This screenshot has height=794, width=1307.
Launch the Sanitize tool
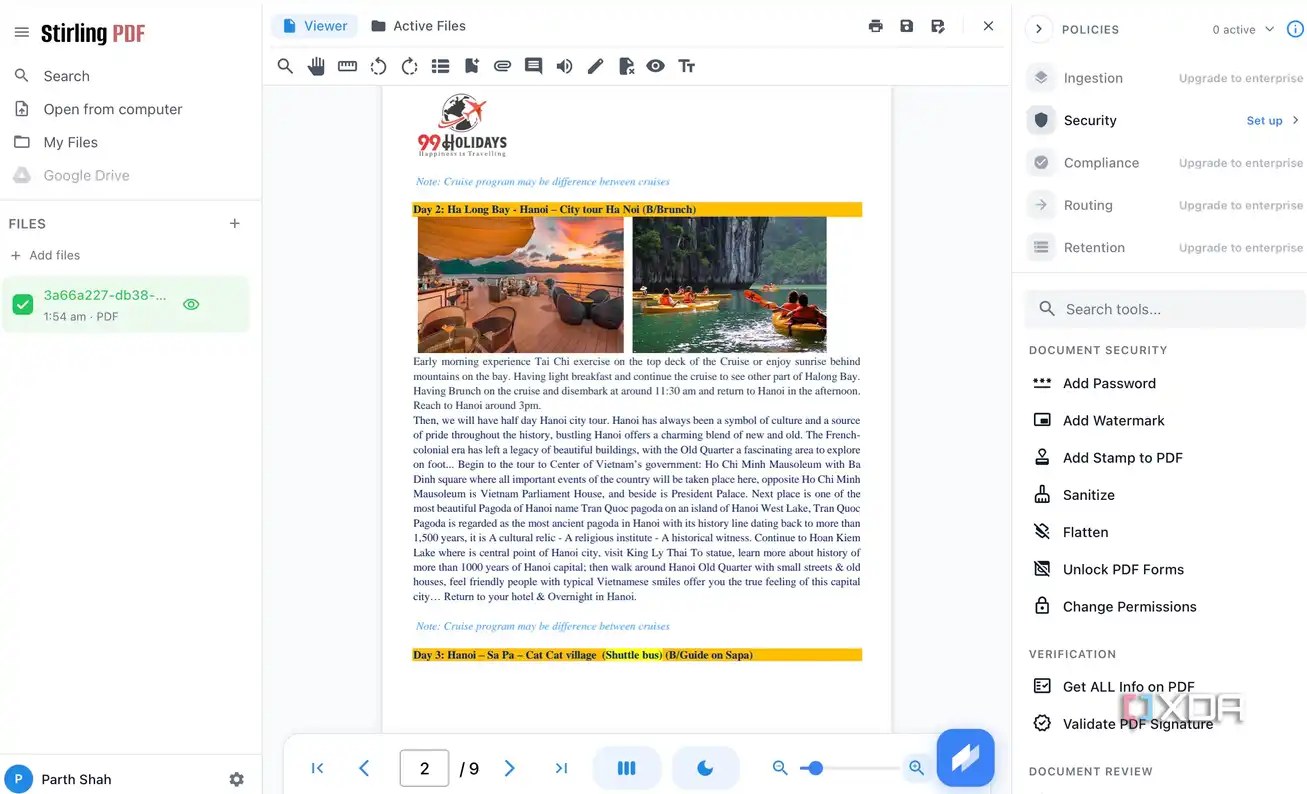click(x=1088, y=495)
